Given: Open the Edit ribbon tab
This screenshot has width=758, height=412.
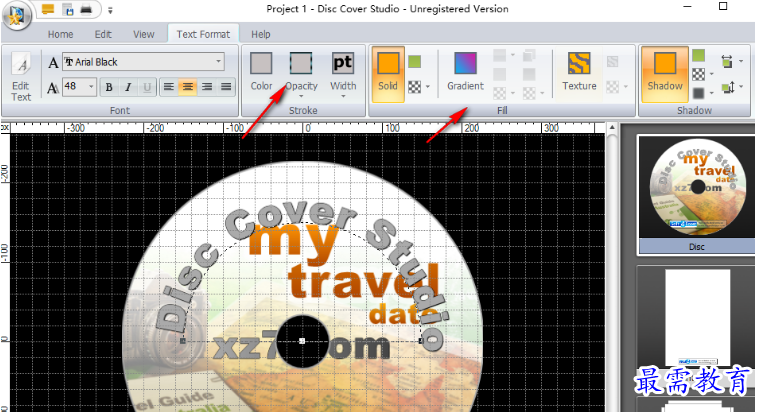Looking at the screenshot, I should point(103,34).
